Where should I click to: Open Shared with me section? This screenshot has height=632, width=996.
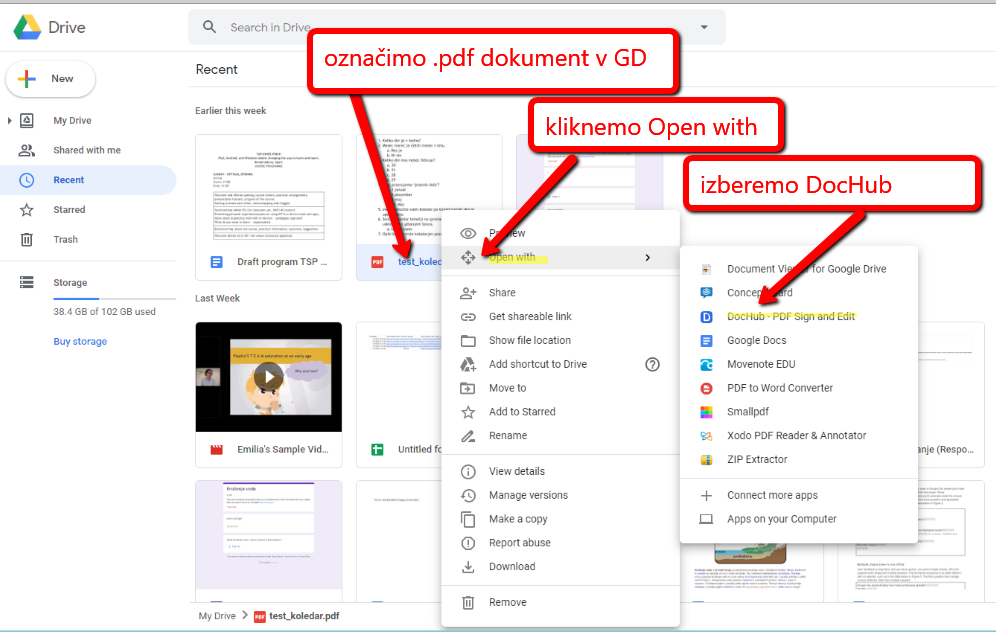click(87, 150)
